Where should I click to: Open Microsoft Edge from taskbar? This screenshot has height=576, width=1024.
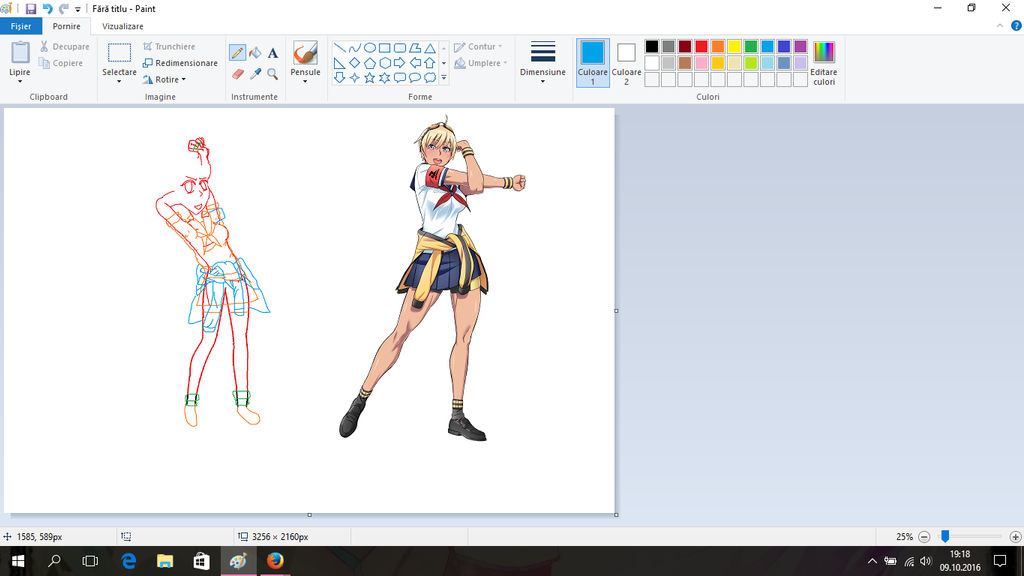click(129, 561)
